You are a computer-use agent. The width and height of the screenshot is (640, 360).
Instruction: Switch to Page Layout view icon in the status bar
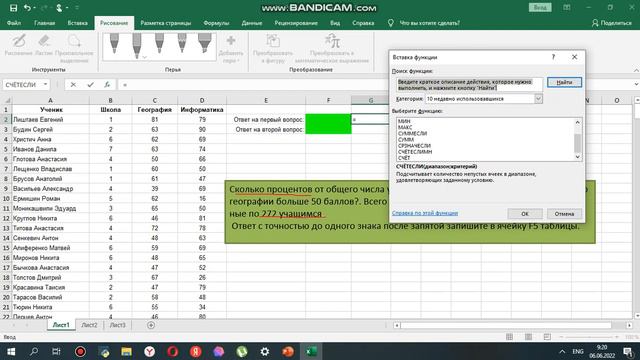coord(529,337)
